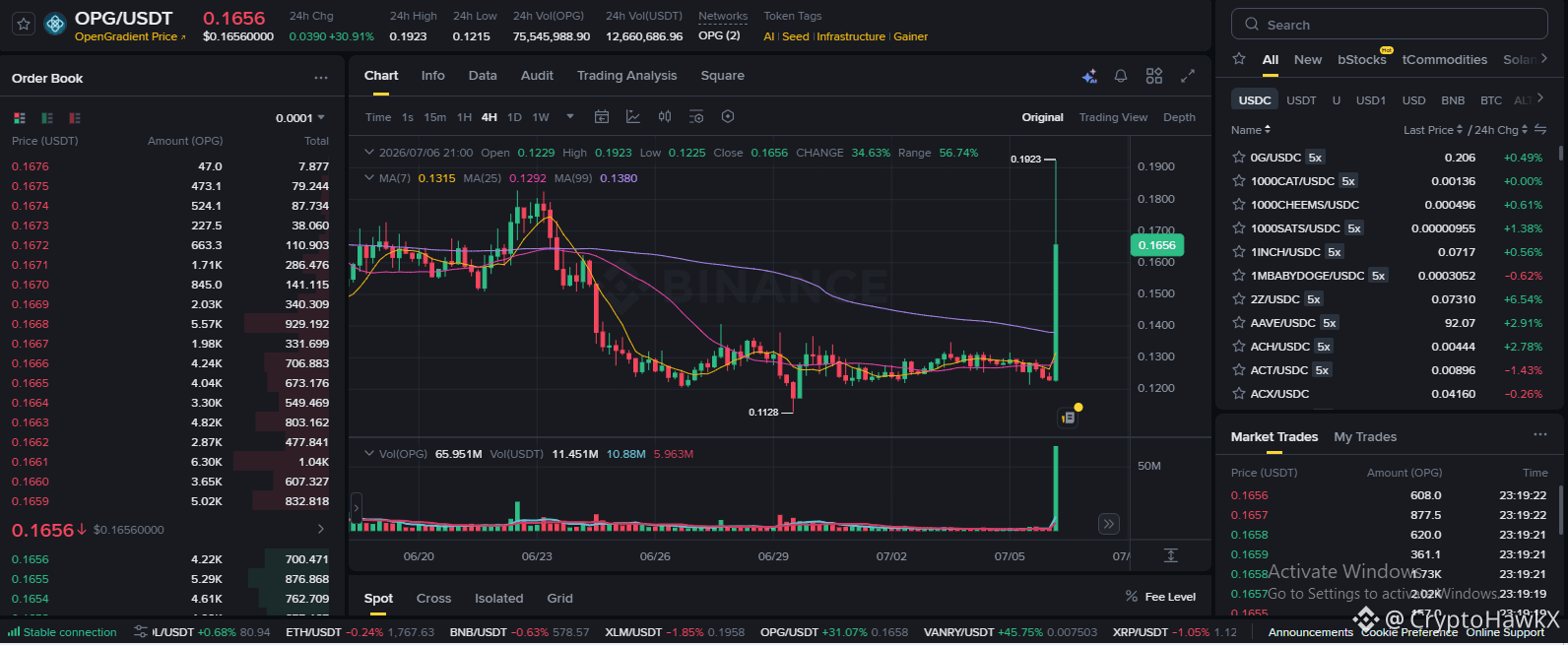Show buy orders only view
This screenshot has width=1568, height=645.
tap(47, 118)
